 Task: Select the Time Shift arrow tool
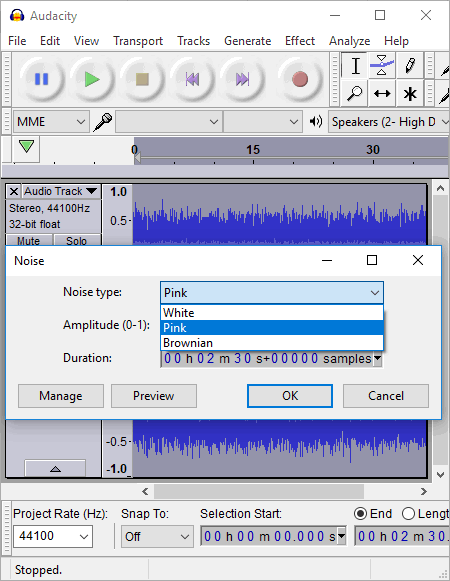coord(382,93)
